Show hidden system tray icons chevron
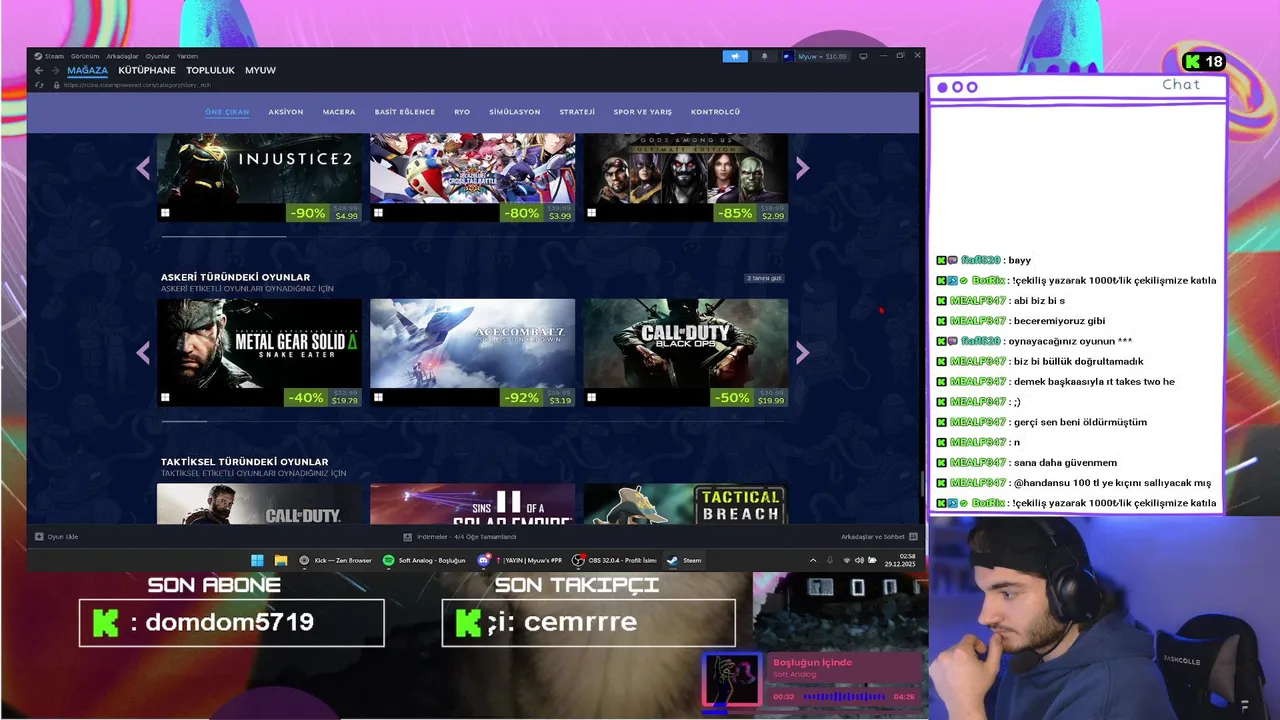The width and height of the screenshot is (1280, 720). 813,560
